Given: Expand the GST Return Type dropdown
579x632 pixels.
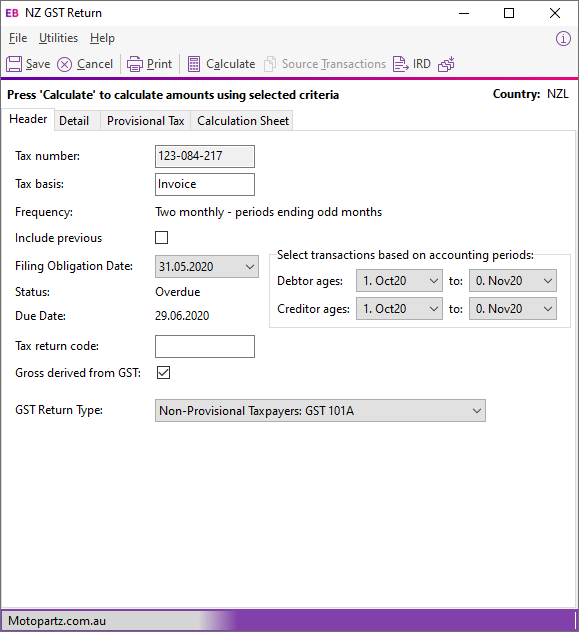Looking at the screenshot, I should click(x=320, y=411).
